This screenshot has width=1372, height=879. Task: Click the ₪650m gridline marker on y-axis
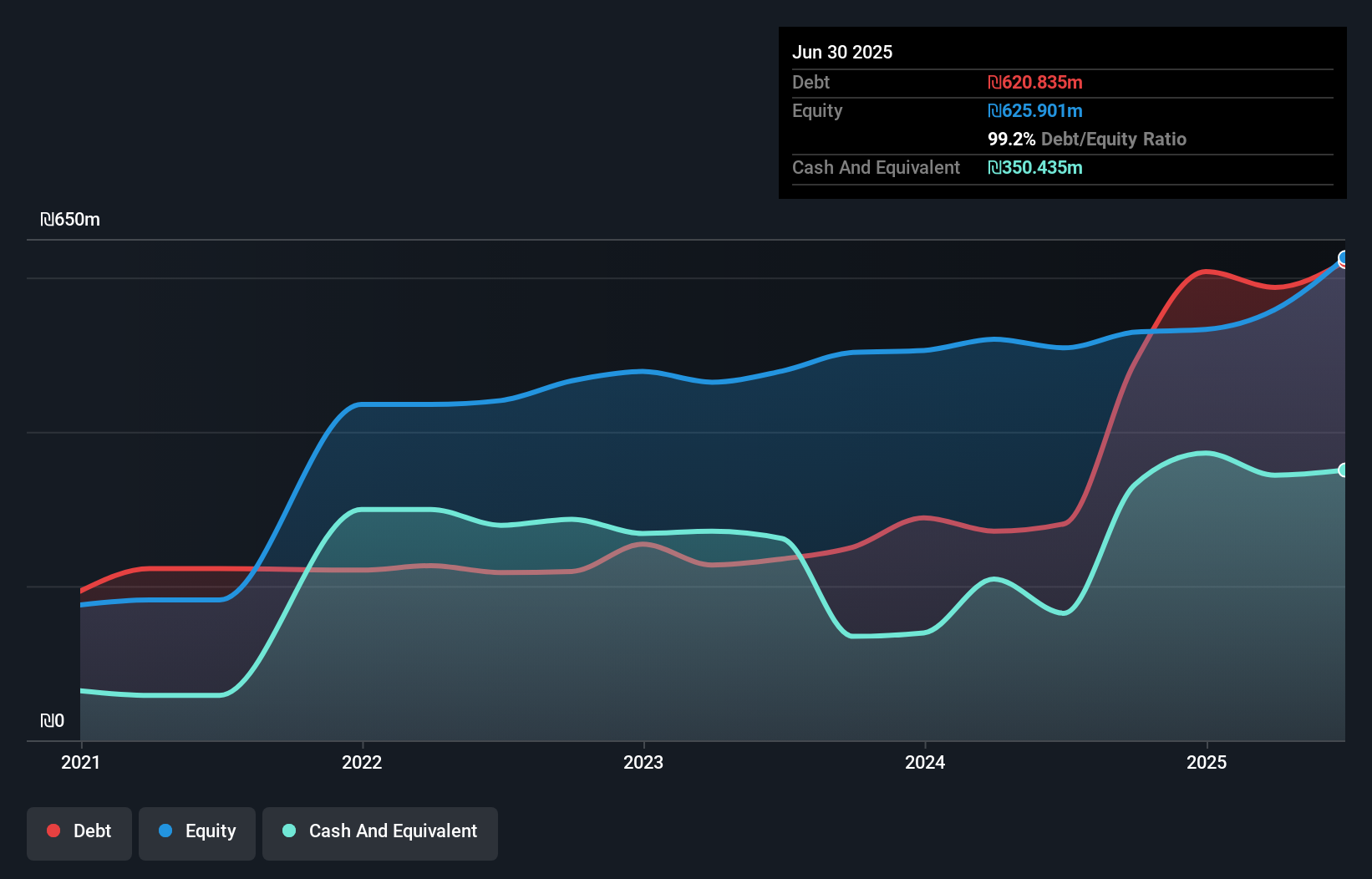click(x=70, y=219)
